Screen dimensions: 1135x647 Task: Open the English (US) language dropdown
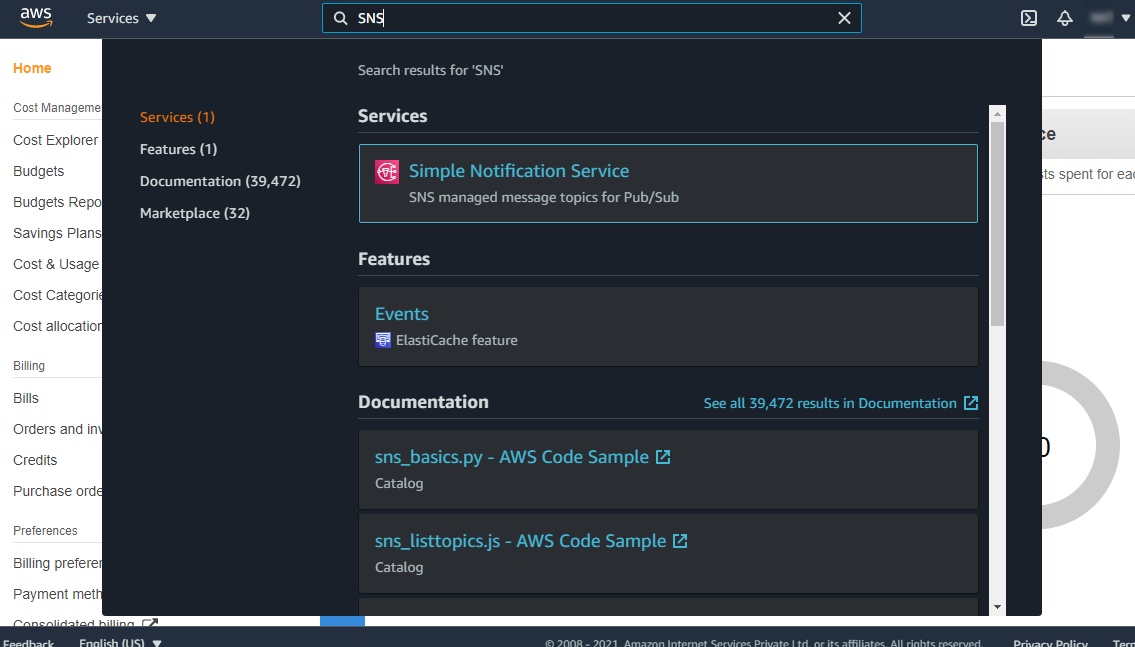click(x=120, y=643)
